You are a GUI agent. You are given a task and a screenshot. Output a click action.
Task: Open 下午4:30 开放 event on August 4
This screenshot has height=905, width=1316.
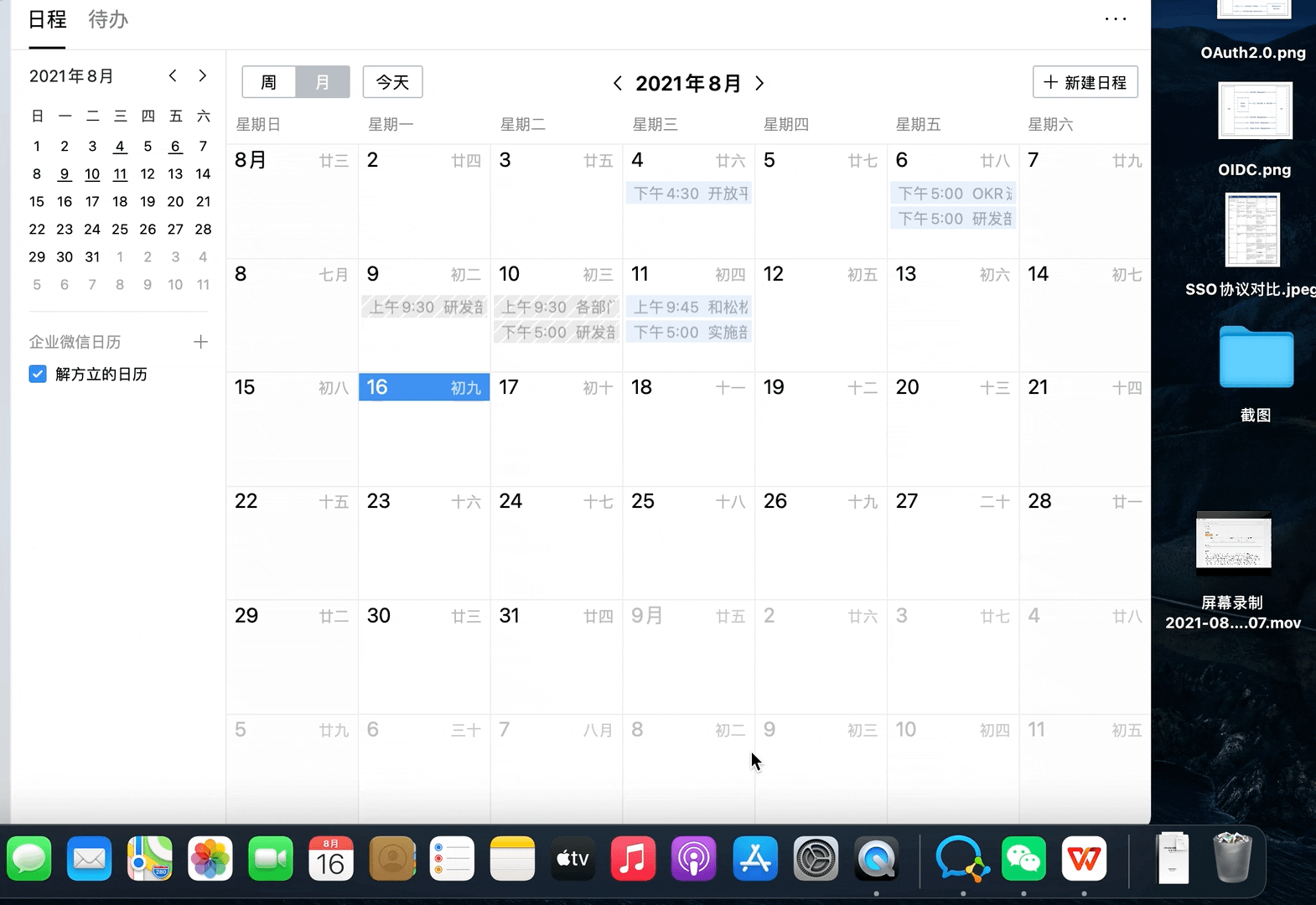pyautogui.click(x=688, y=194)
